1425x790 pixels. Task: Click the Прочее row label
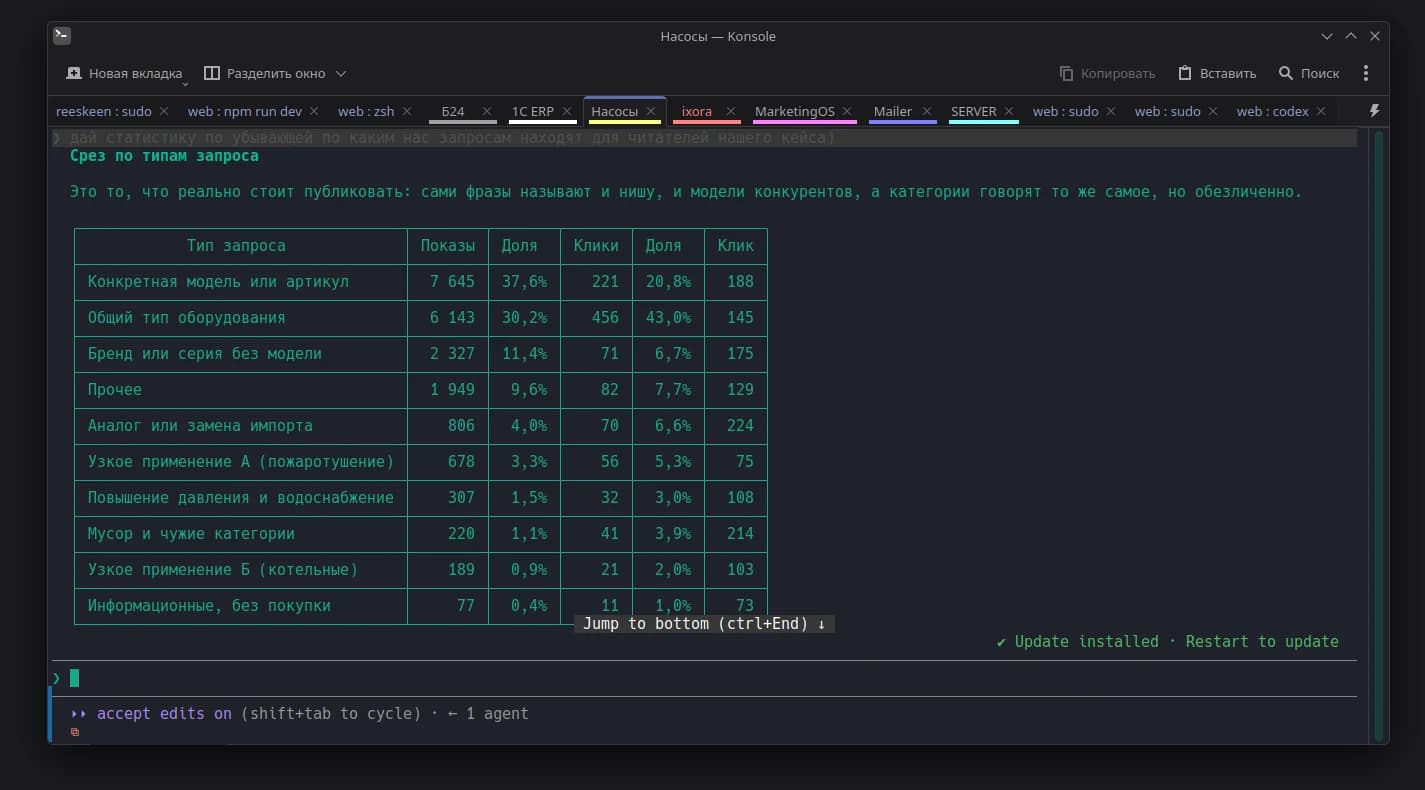point(115,390)
